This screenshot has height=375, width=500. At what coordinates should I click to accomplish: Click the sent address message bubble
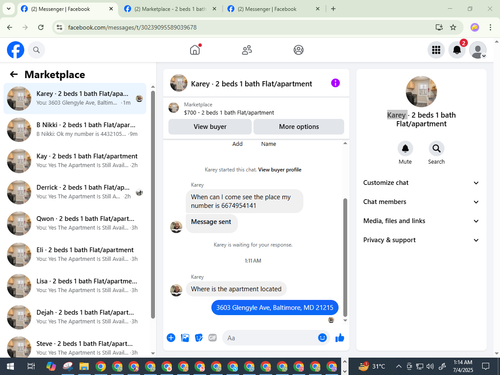275,308
